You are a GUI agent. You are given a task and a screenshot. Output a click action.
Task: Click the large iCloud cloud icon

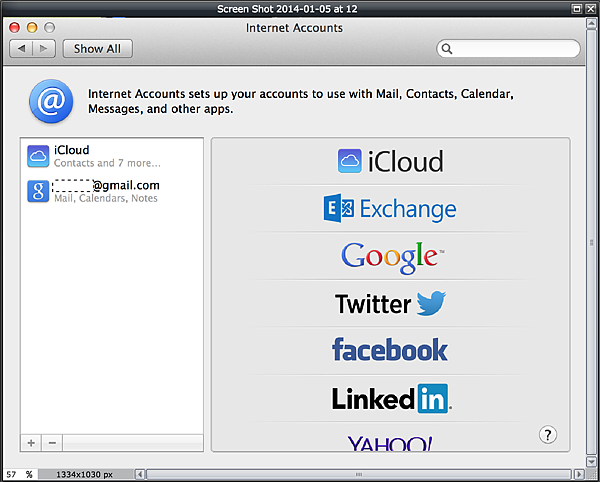coord(349,161)
